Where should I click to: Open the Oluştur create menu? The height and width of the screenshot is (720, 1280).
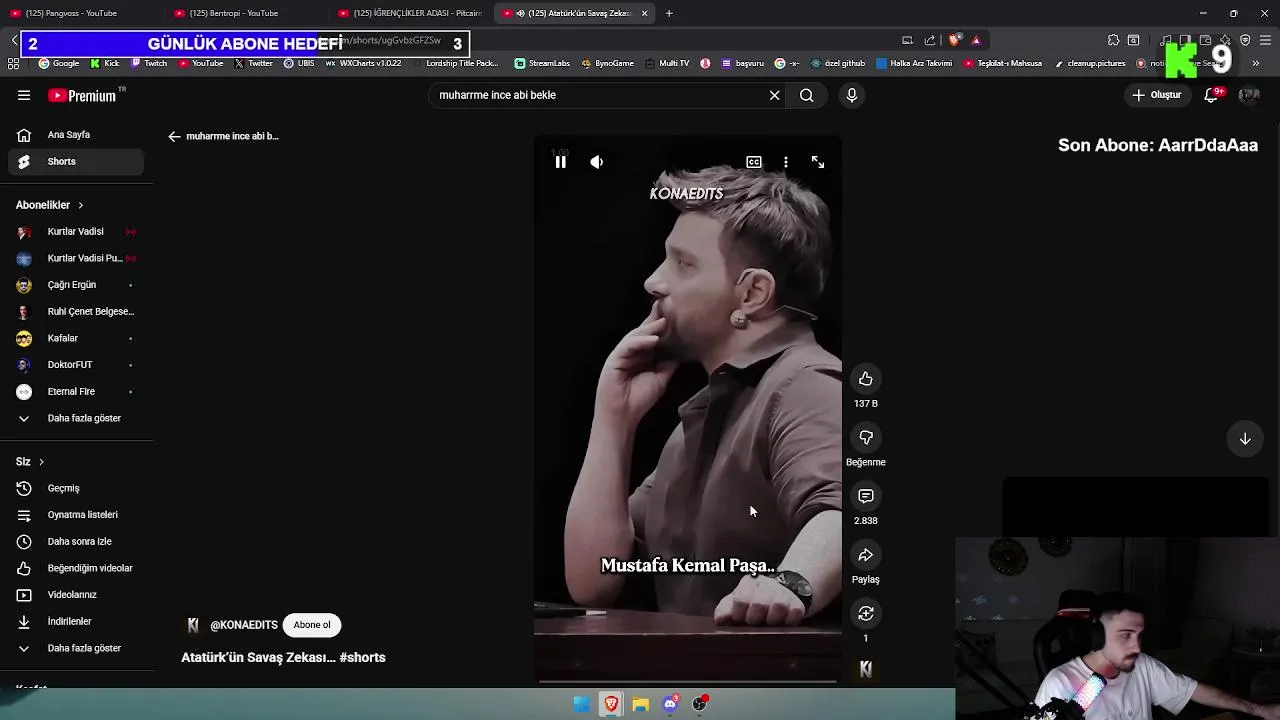[1157, 95]
